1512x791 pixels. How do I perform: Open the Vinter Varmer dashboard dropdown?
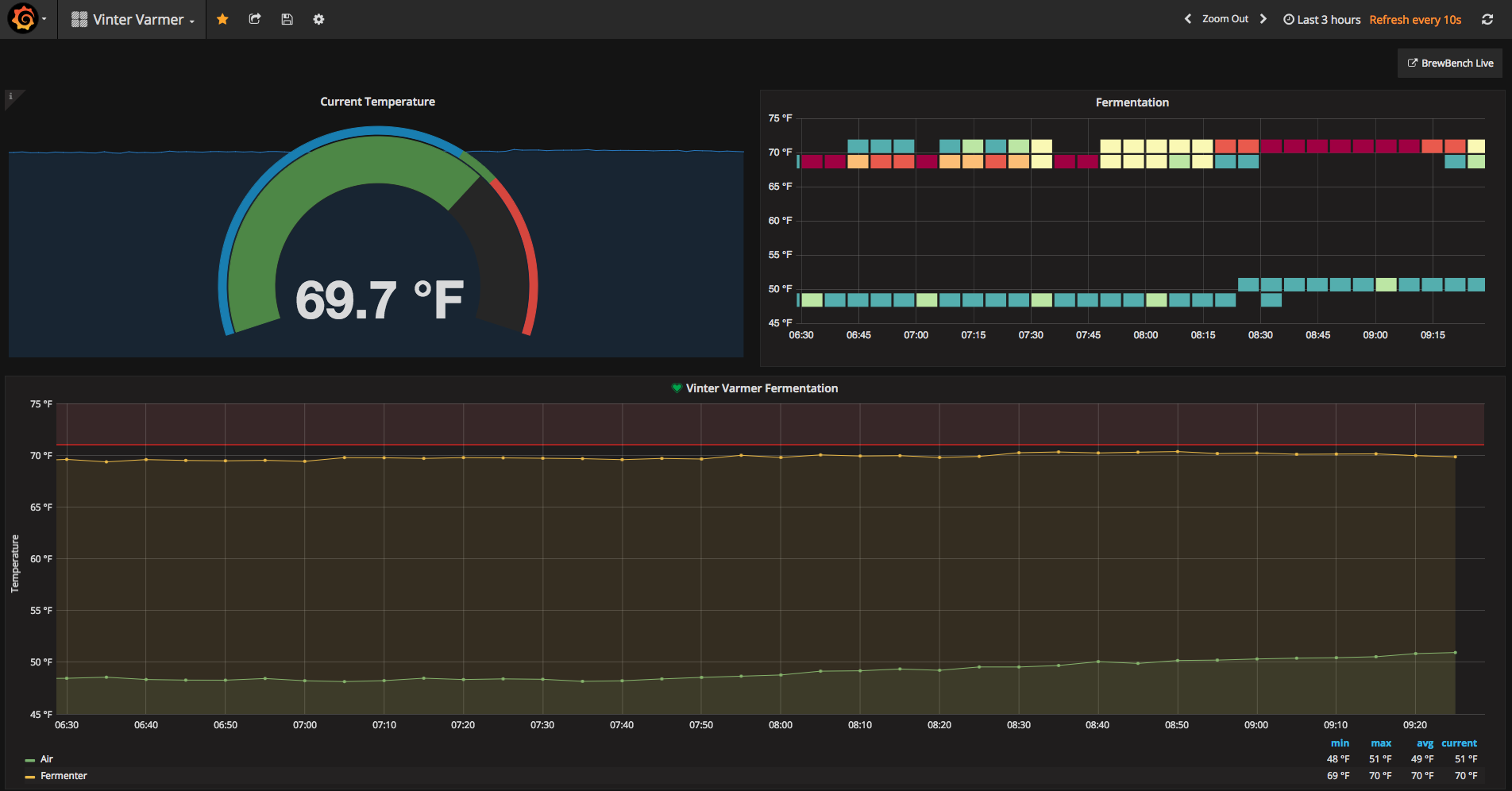[x=140, y=18]
